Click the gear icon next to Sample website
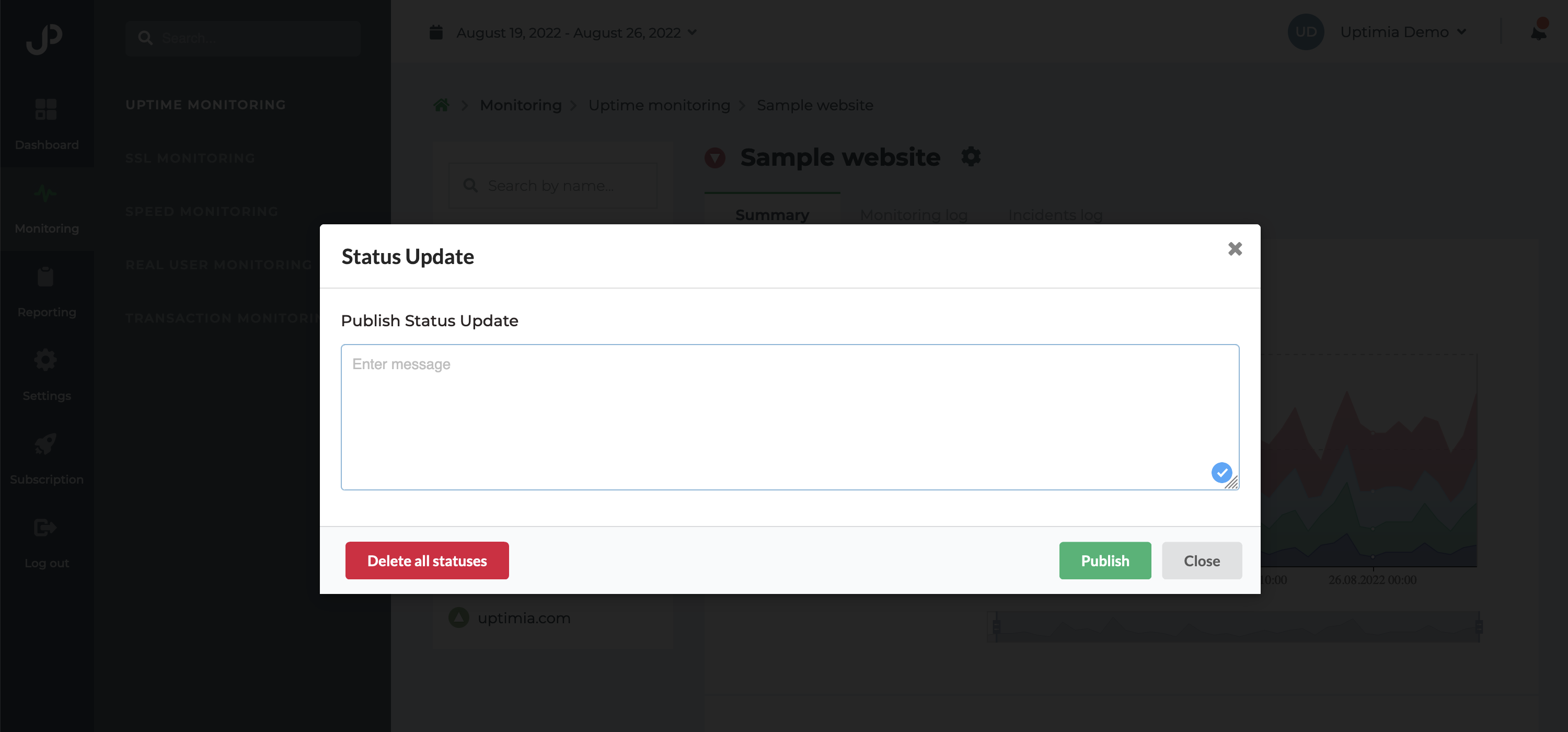This screenshot has width=1568, height=732. click(x=971, y=156)
